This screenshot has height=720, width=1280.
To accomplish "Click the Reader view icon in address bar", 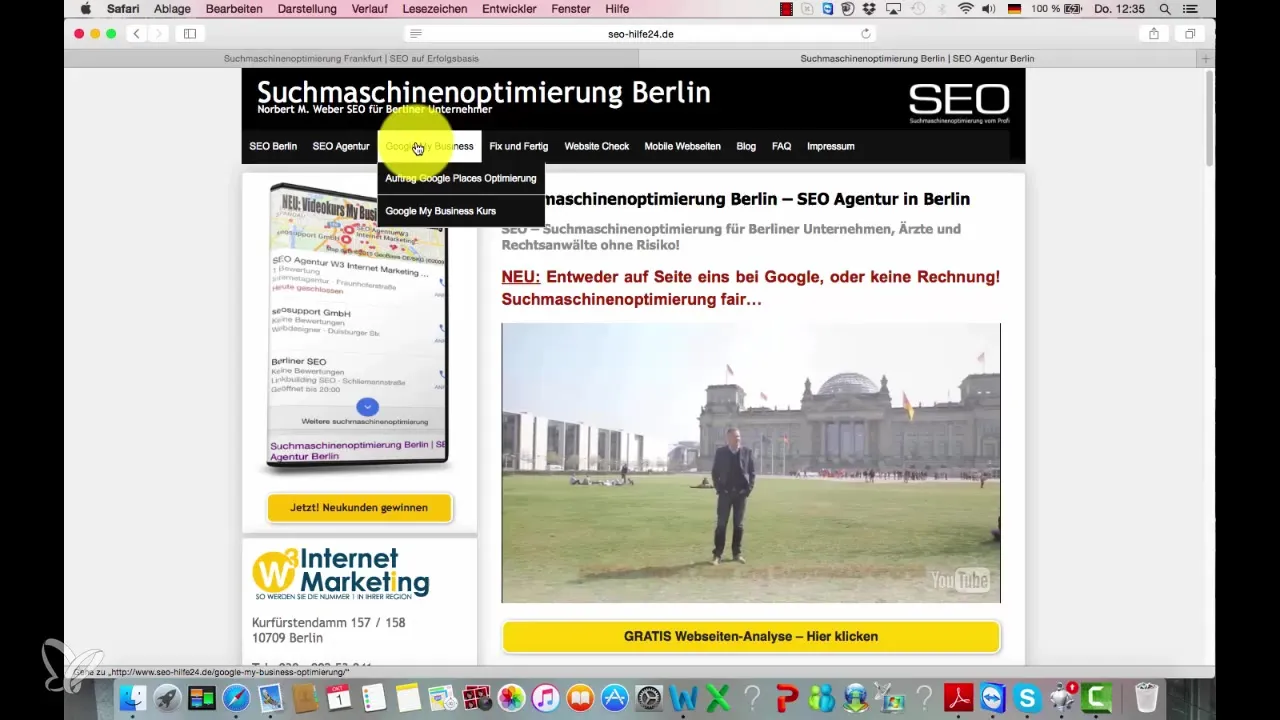I will (x=416, y=33).
